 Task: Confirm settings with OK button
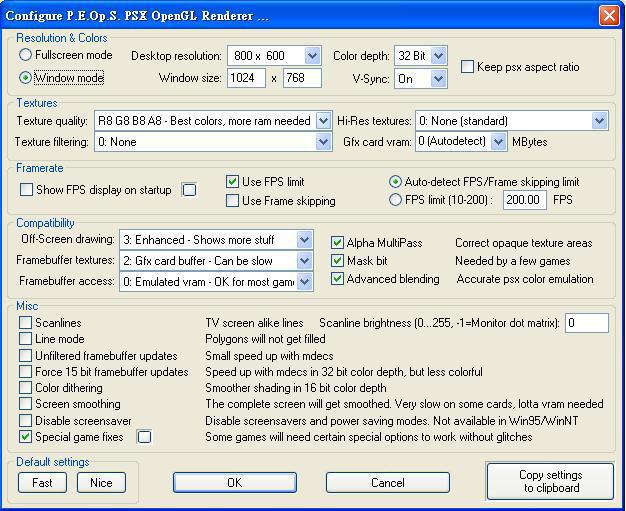point(235,483)
